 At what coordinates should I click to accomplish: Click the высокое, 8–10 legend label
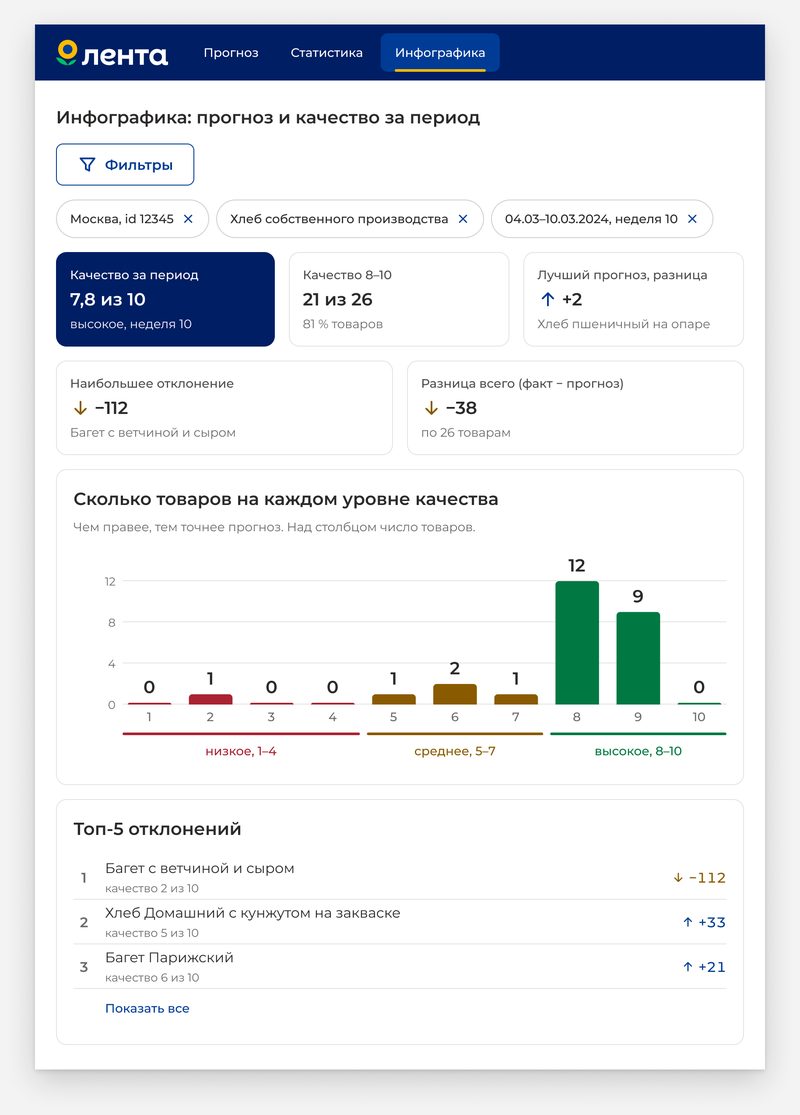click(638, 751)
